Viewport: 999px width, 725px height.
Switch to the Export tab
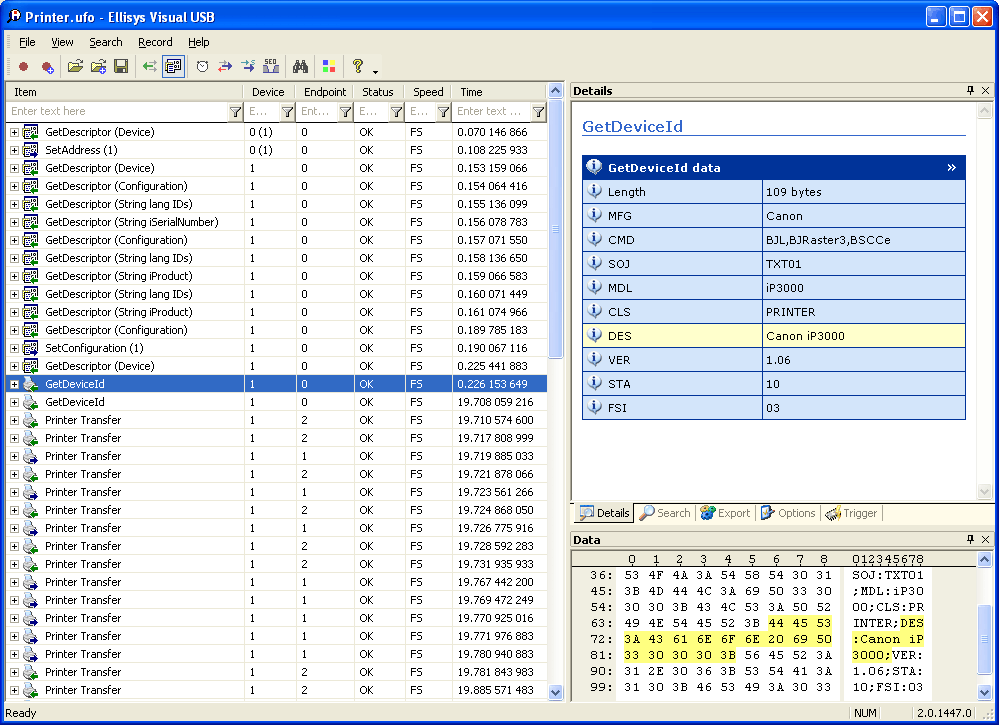(725, 513)
